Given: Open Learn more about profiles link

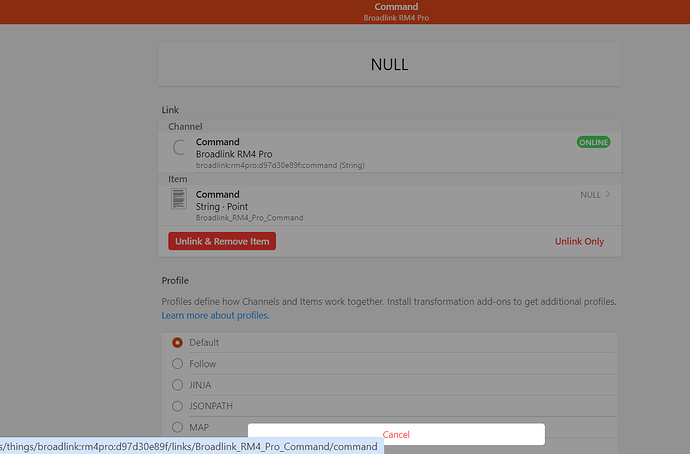Looking at the screenshot, I should click(215, 315).
